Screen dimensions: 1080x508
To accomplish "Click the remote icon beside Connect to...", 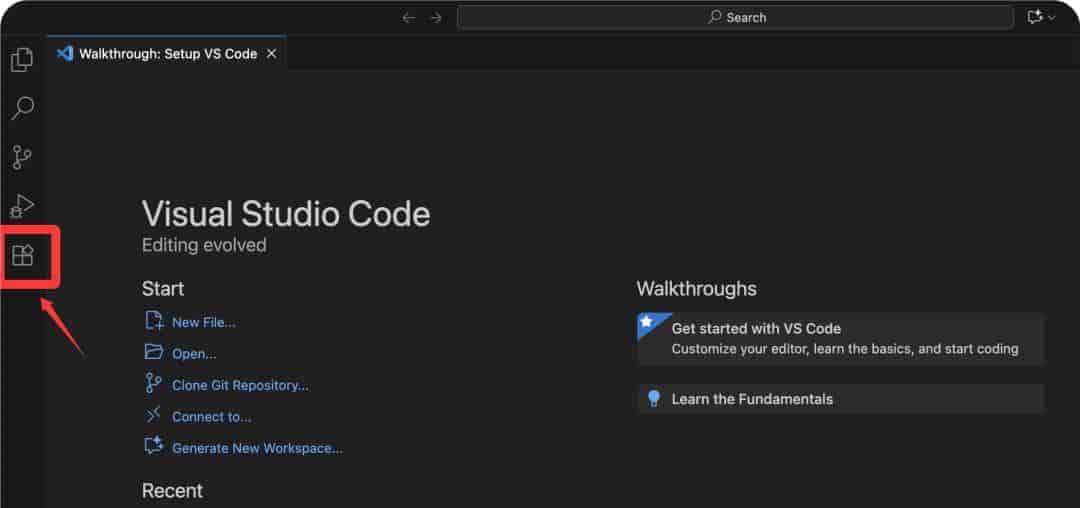I will tap(153, 415).
